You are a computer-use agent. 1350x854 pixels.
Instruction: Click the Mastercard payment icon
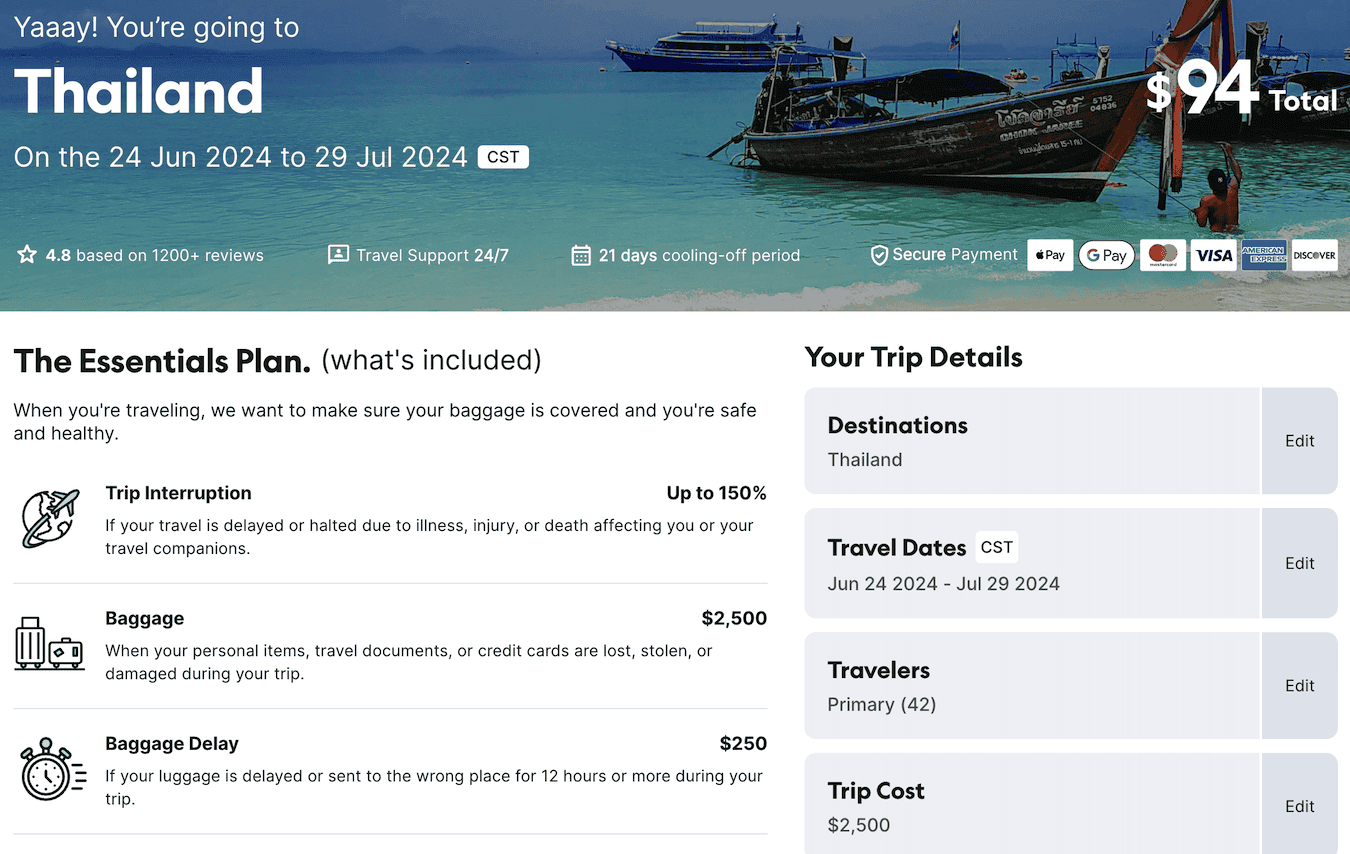(x=1163, y=255)
